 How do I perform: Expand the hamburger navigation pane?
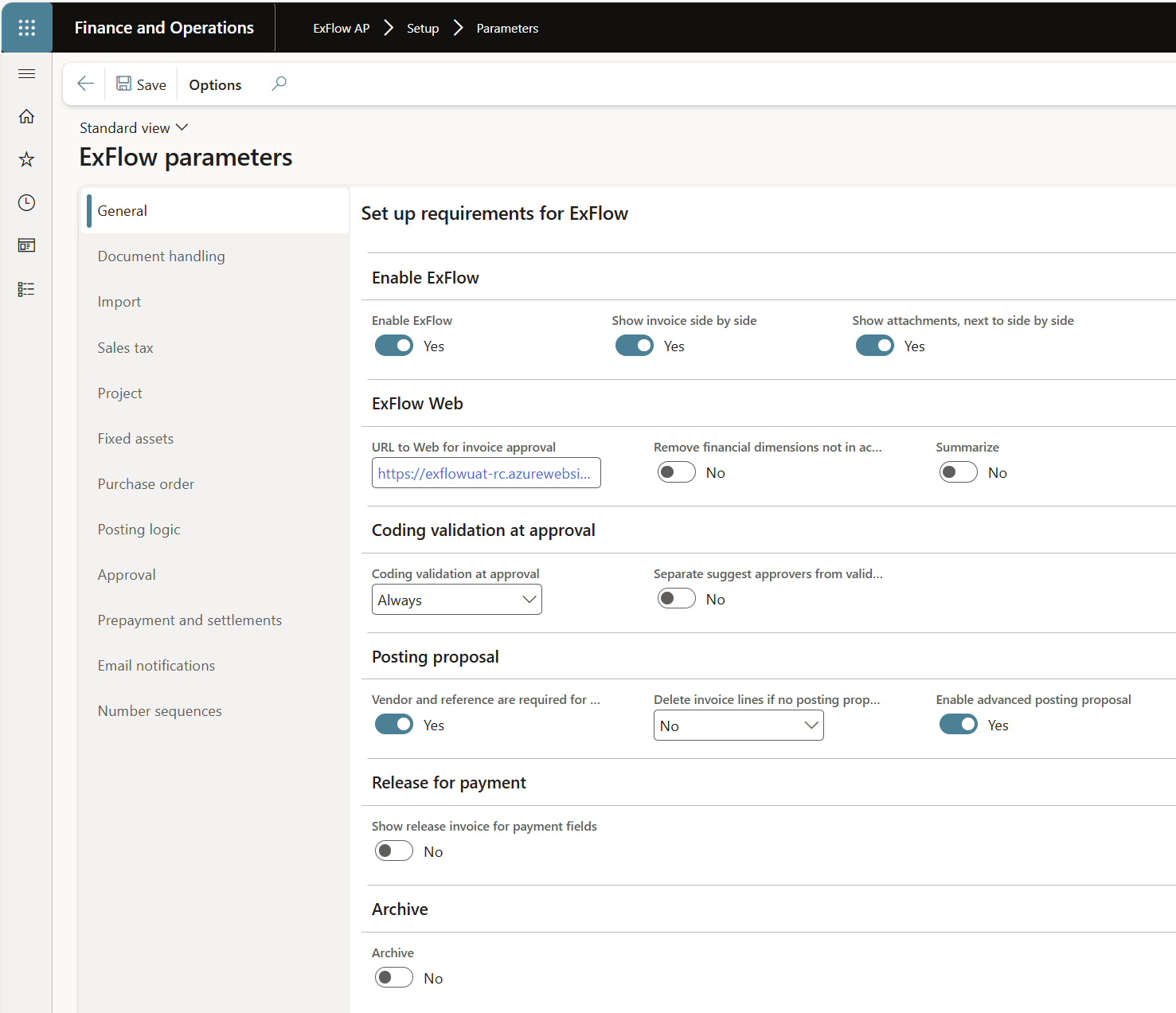click(x=26, y=74)
